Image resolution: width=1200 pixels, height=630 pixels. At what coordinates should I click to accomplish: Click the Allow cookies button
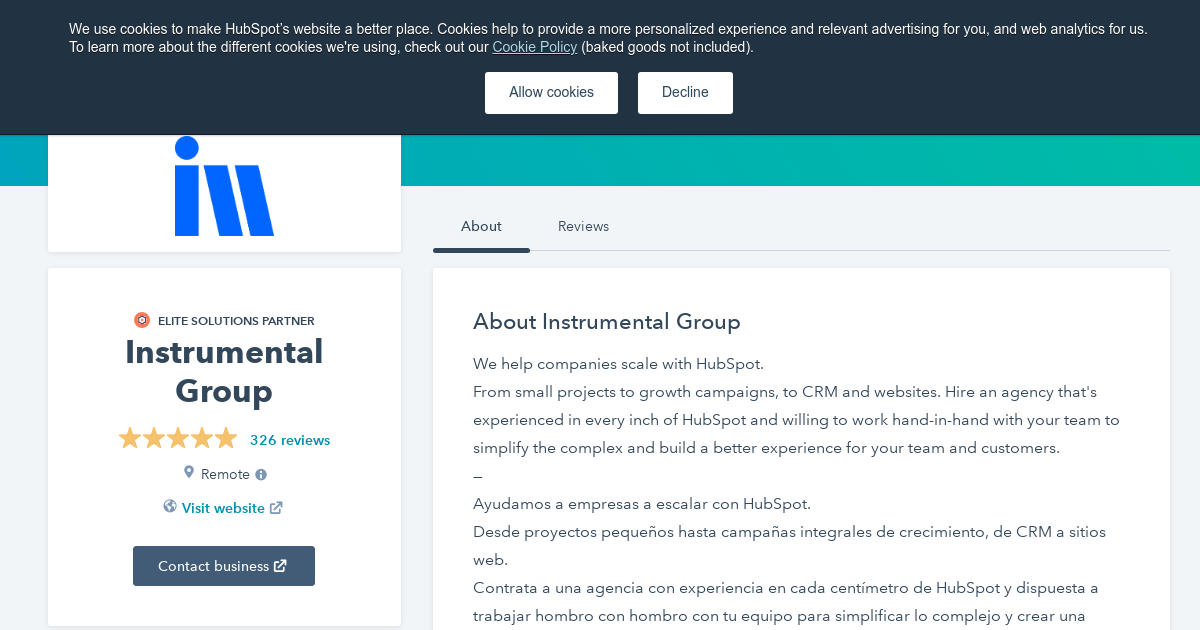551,92
